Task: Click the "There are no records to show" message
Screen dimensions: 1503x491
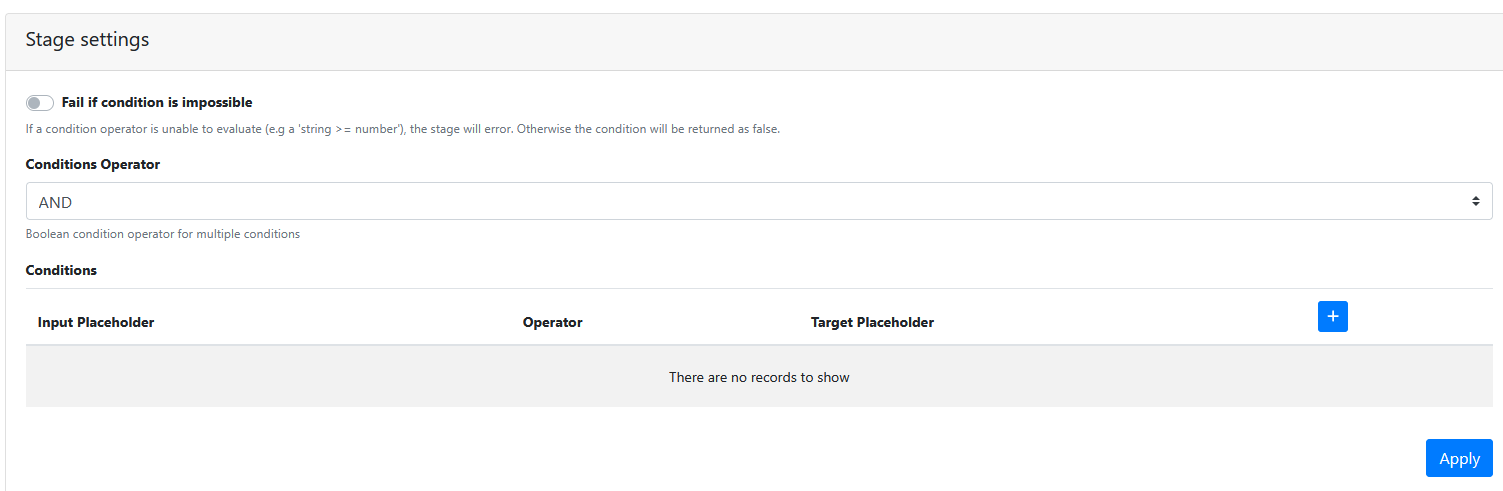Action: (x=759, y=378)
